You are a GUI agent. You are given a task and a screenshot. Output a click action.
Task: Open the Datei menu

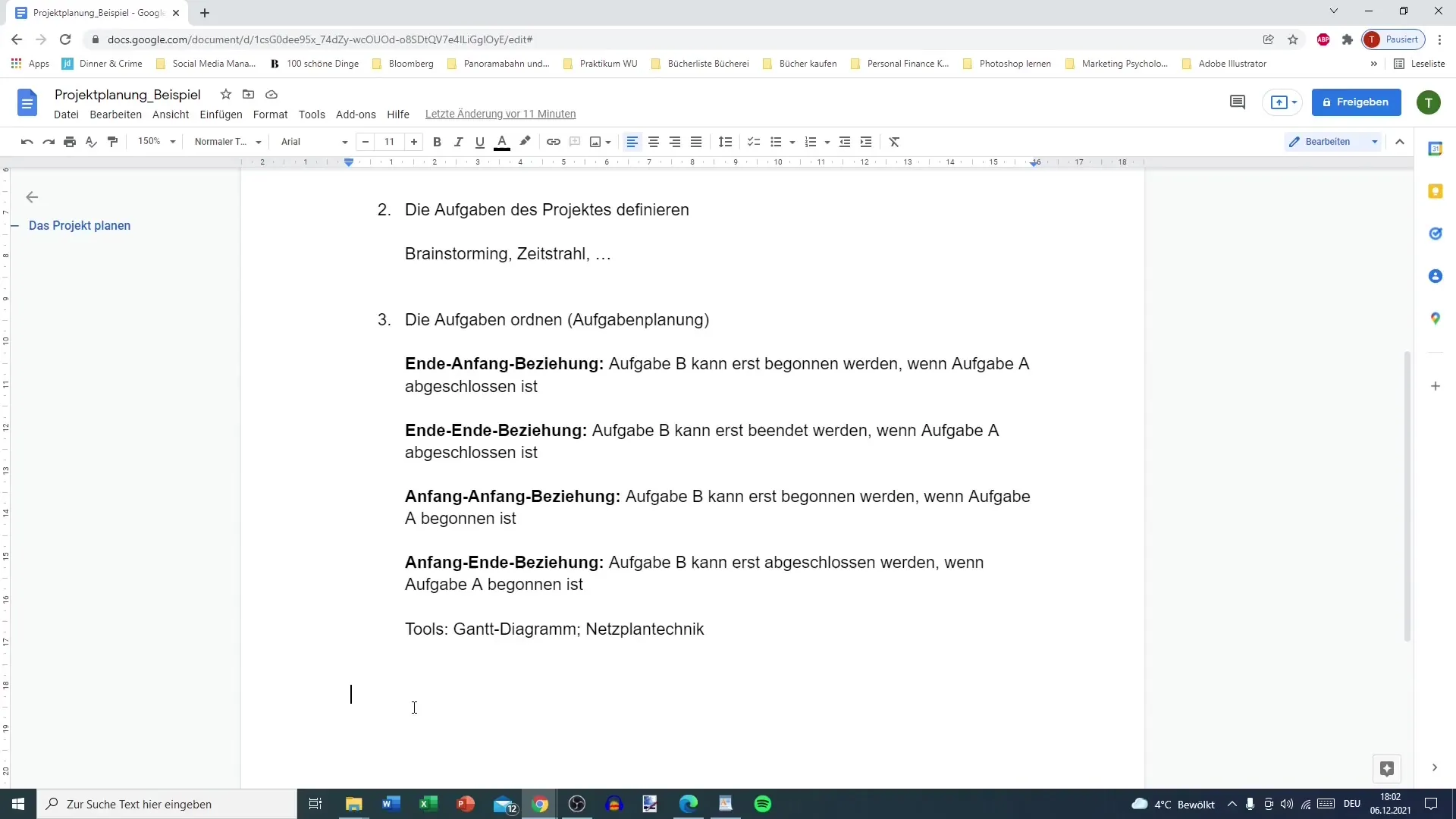66,113
